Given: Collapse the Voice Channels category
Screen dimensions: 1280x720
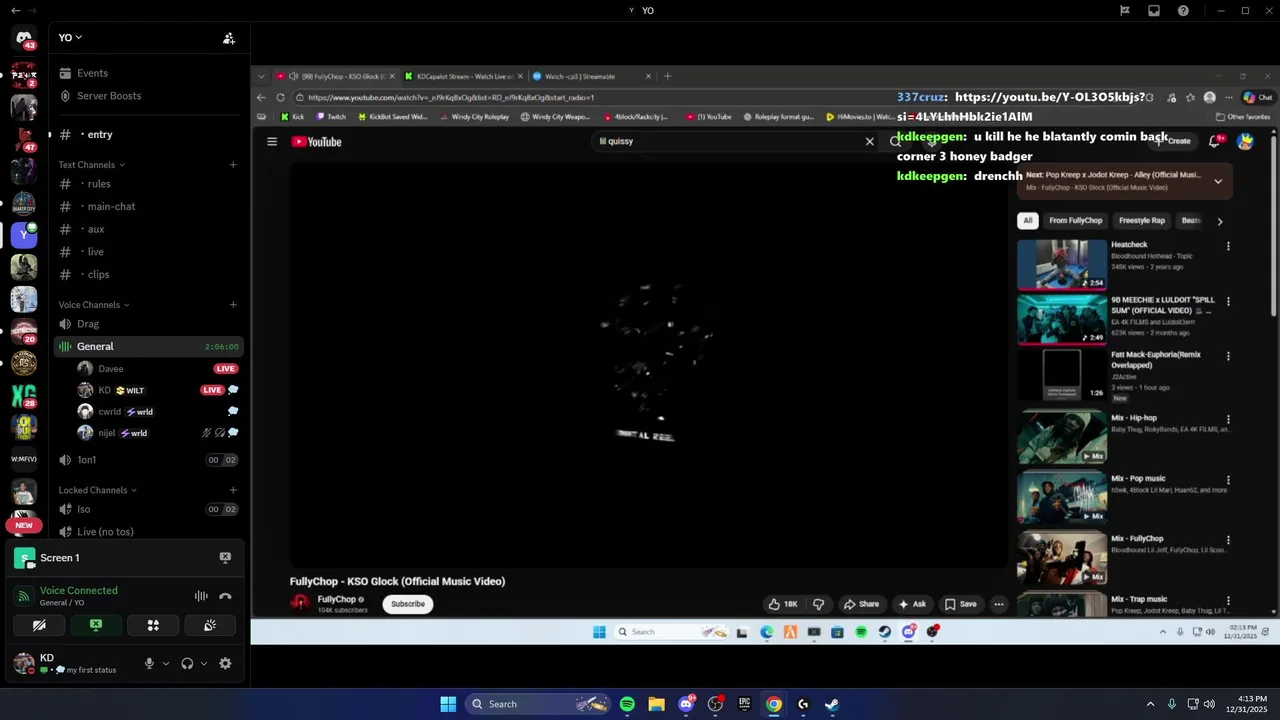Looking at the screenshot, I should pos(93,305).
